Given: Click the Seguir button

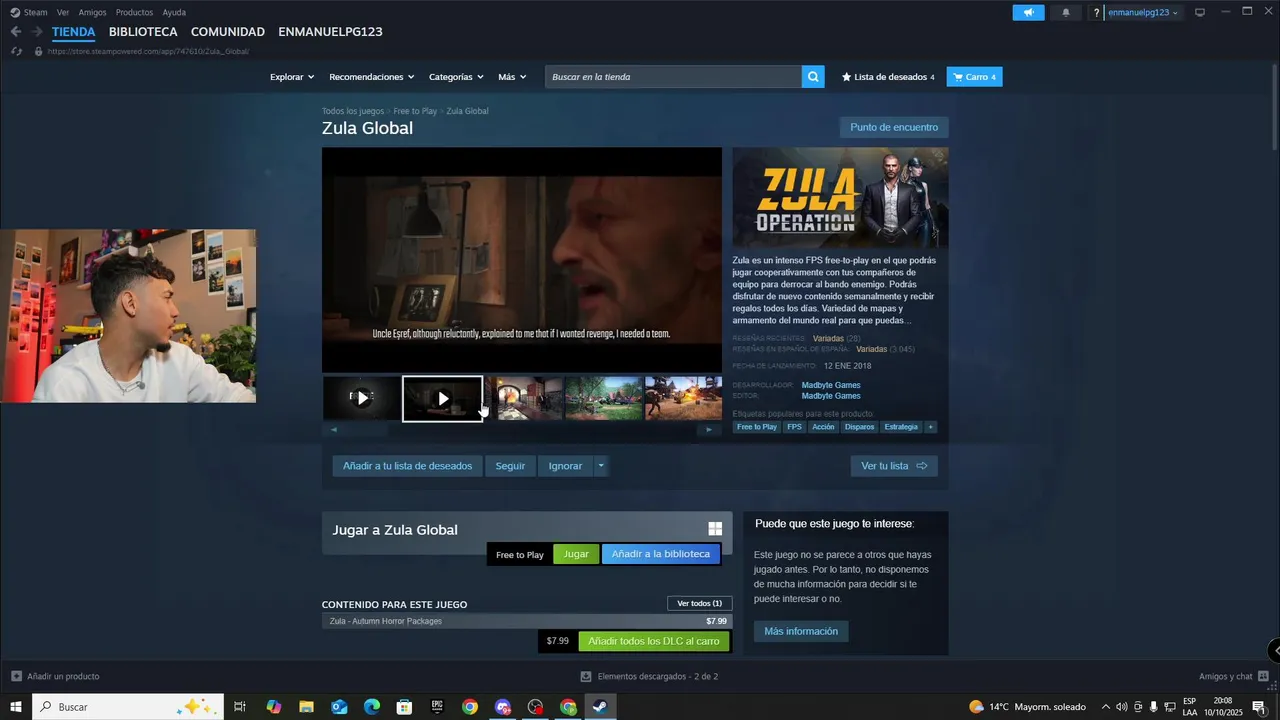Looking at the screenshot, I should (x=510, y=466).
